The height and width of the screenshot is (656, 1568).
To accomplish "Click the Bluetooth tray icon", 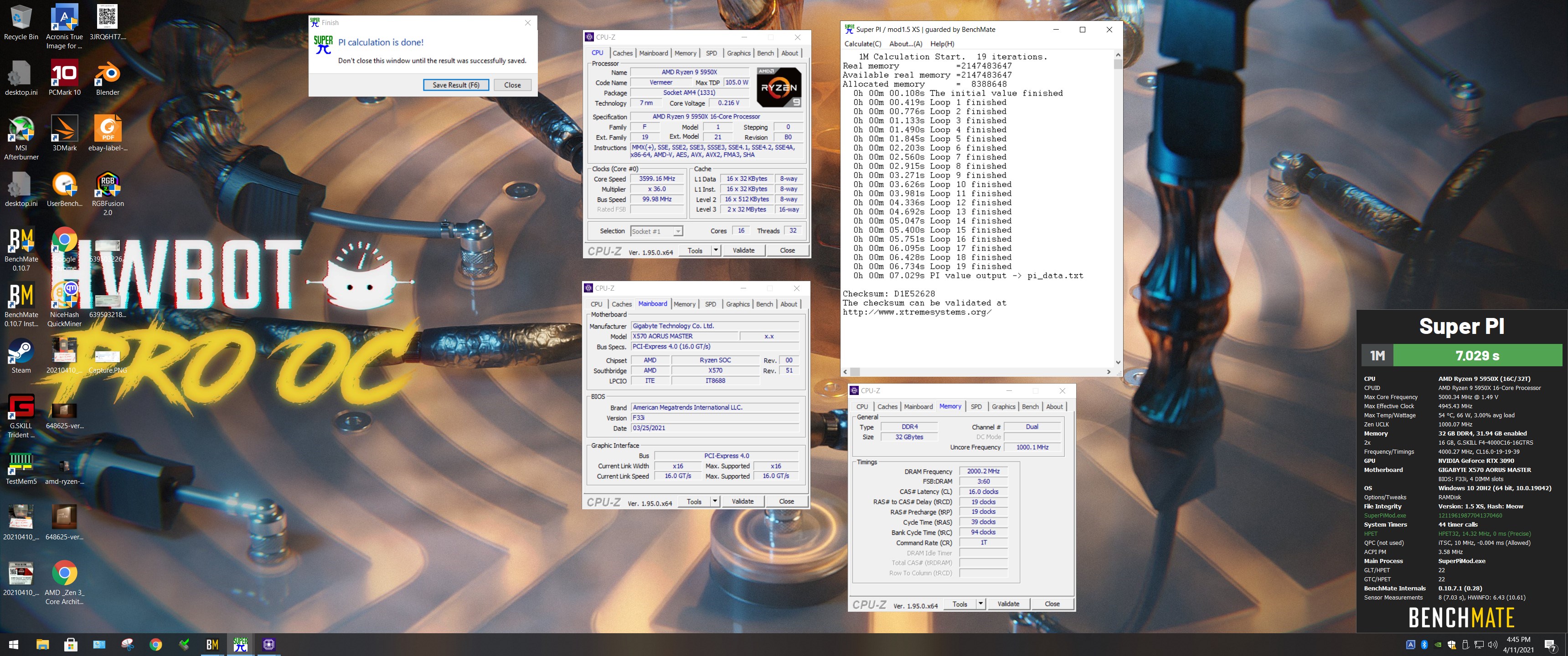I will coord(1424,645).
